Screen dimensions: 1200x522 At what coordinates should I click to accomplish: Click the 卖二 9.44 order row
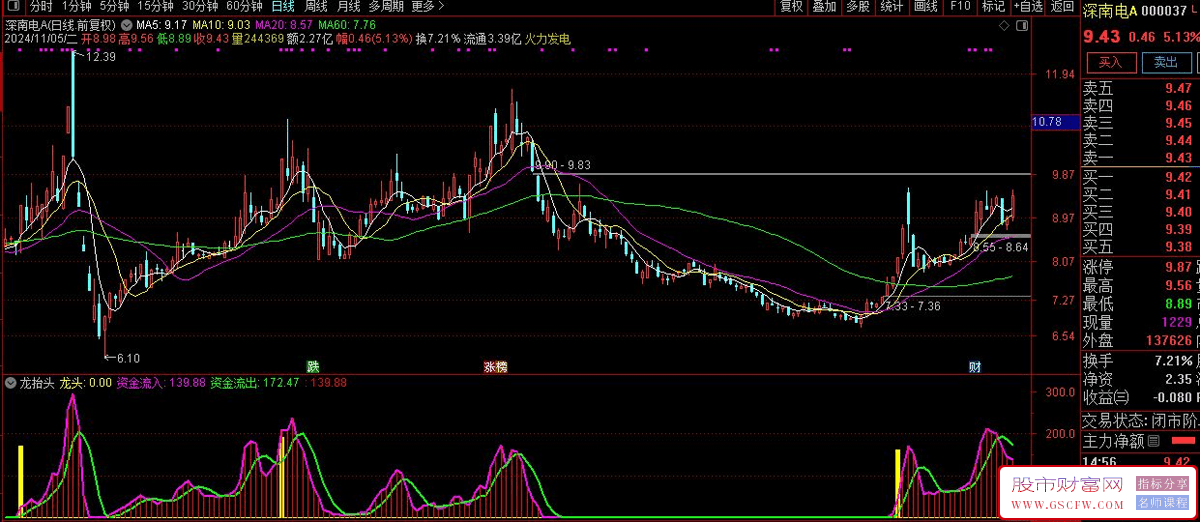(x=1140, y=140)
